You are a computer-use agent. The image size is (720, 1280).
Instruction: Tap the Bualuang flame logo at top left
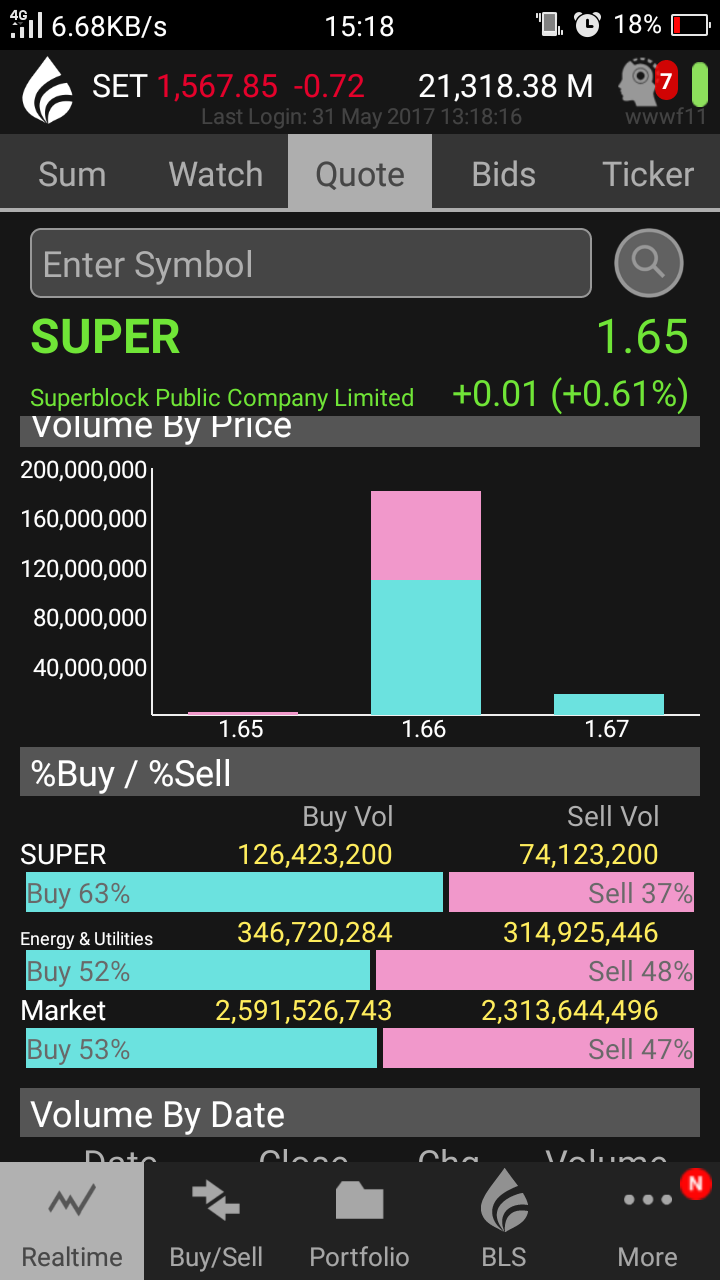click(x=47, y=90)
